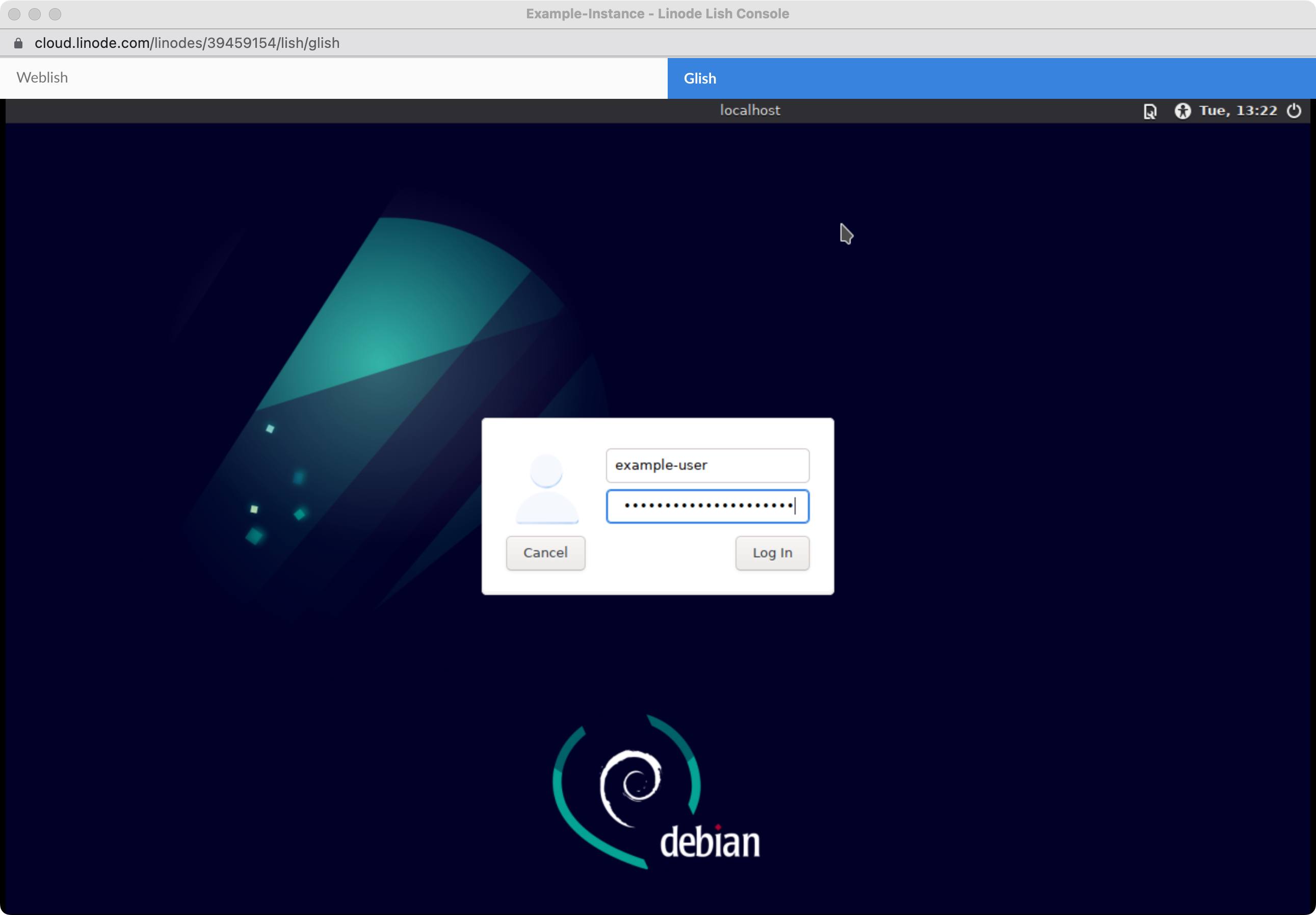
Task: Place cursor in the password field
Action: point(707,507)
